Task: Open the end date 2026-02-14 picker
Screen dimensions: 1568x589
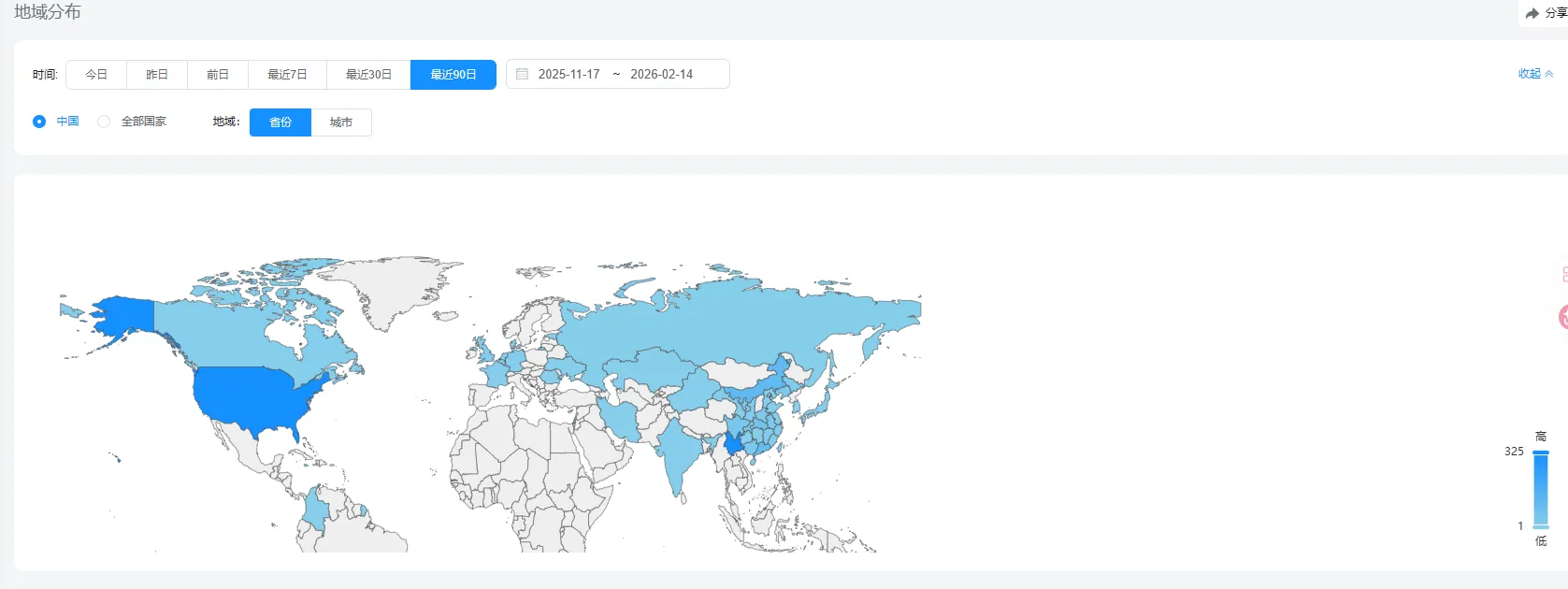Action: (661, 74)
